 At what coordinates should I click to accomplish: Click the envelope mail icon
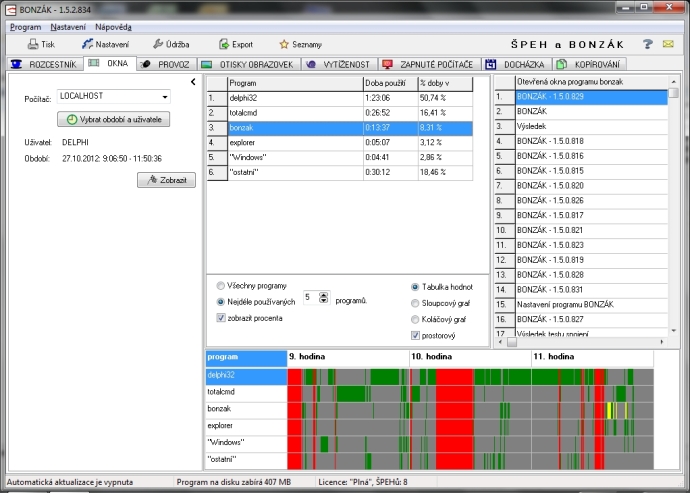[668, 44]
